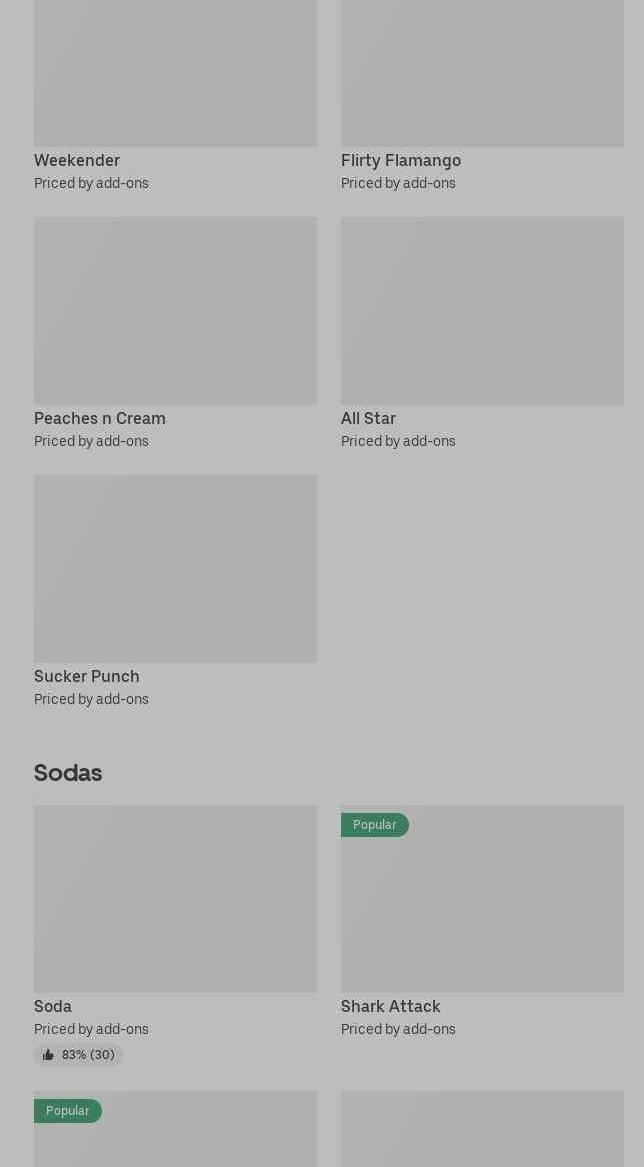Screen dimensions: 644x1167
Task: Click "Priced by add-ons" under Sucker Punch
Action: click(x=91, y=699)
